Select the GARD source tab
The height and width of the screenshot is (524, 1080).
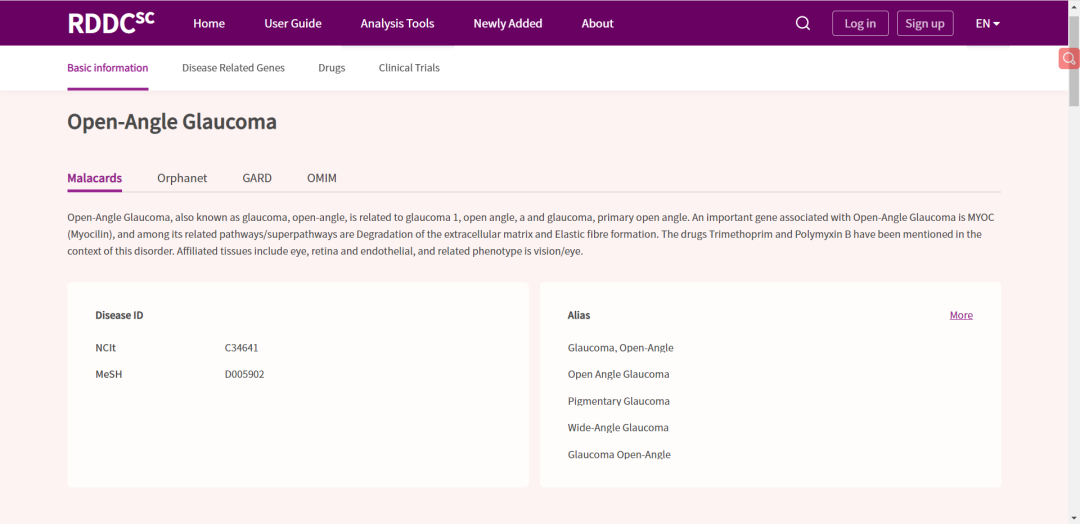(257, 178)
